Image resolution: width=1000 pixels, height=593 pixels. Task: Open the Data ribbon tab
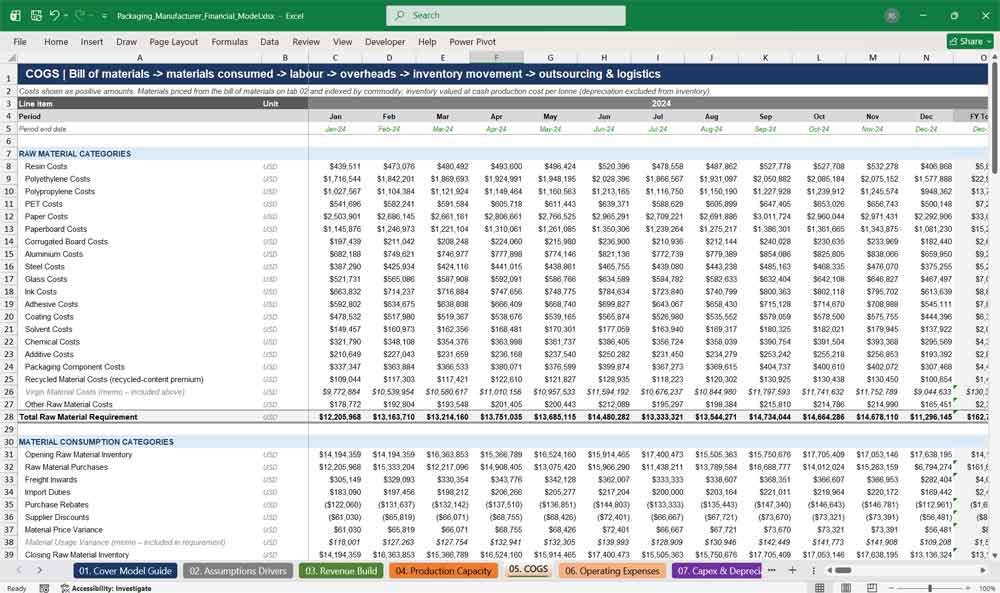(269, 41)
